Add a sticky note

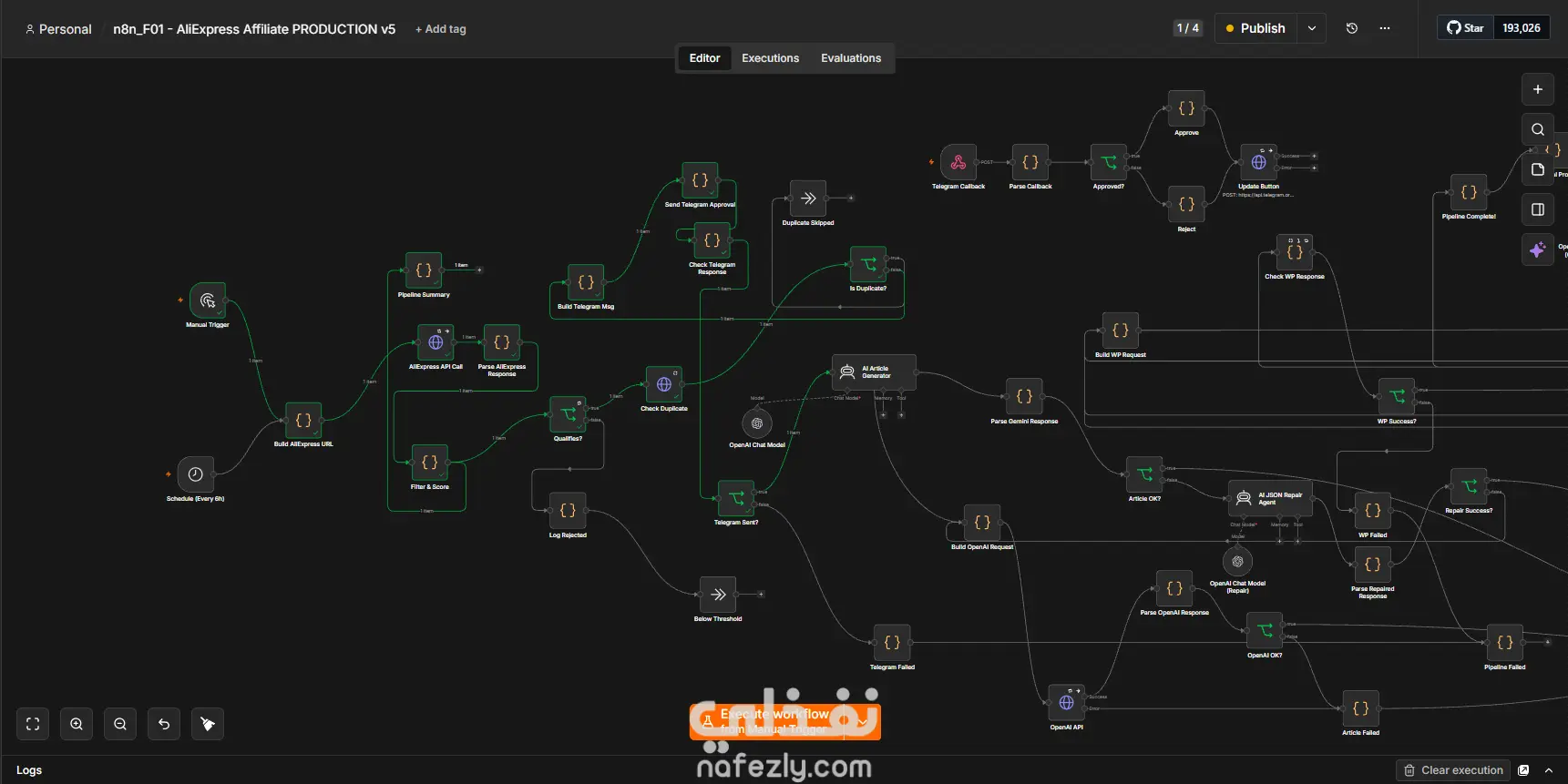(1538, 169)
